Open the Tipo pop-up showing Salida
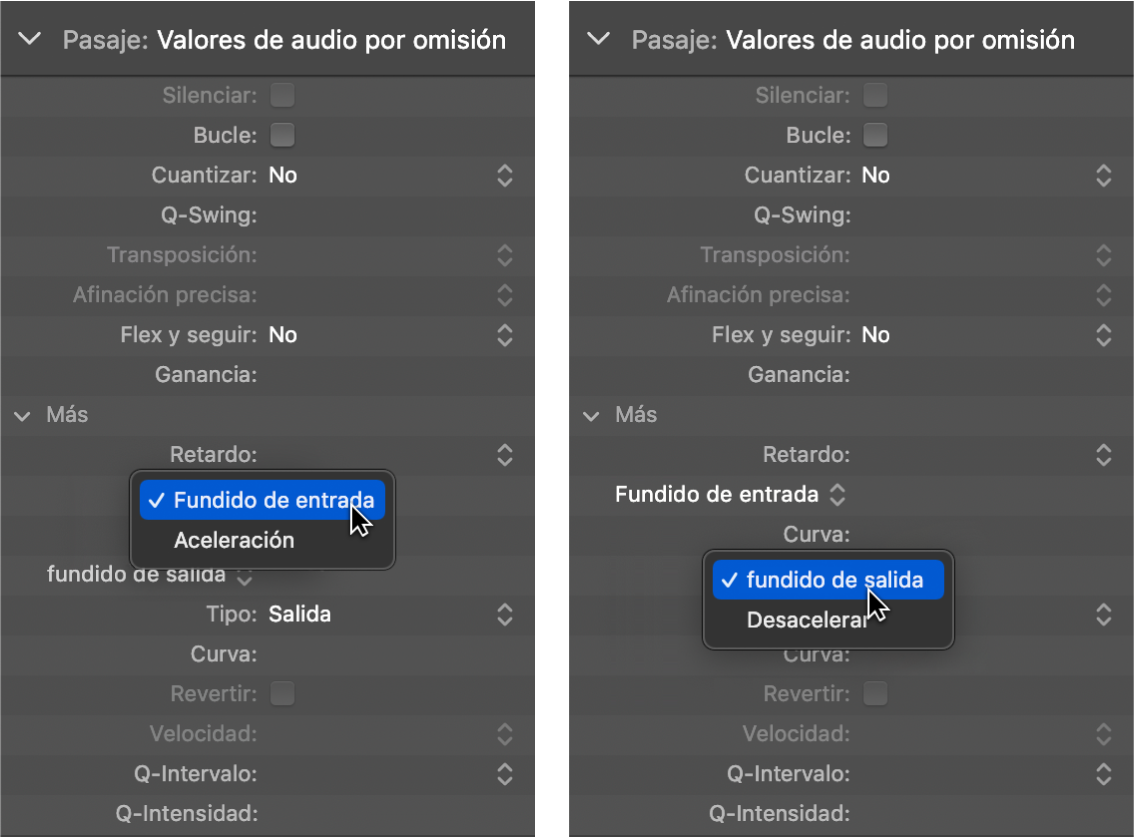 point(505,614)
